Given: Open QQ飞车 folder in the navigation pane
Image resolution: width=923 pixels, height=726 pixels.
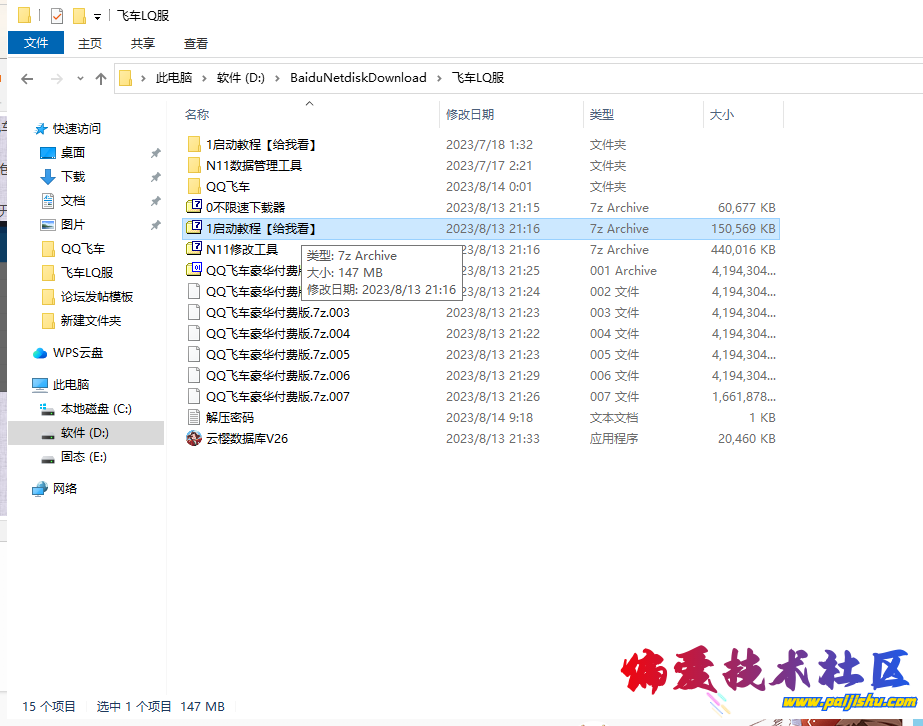Looking at the screenshot, I should 82,248.
